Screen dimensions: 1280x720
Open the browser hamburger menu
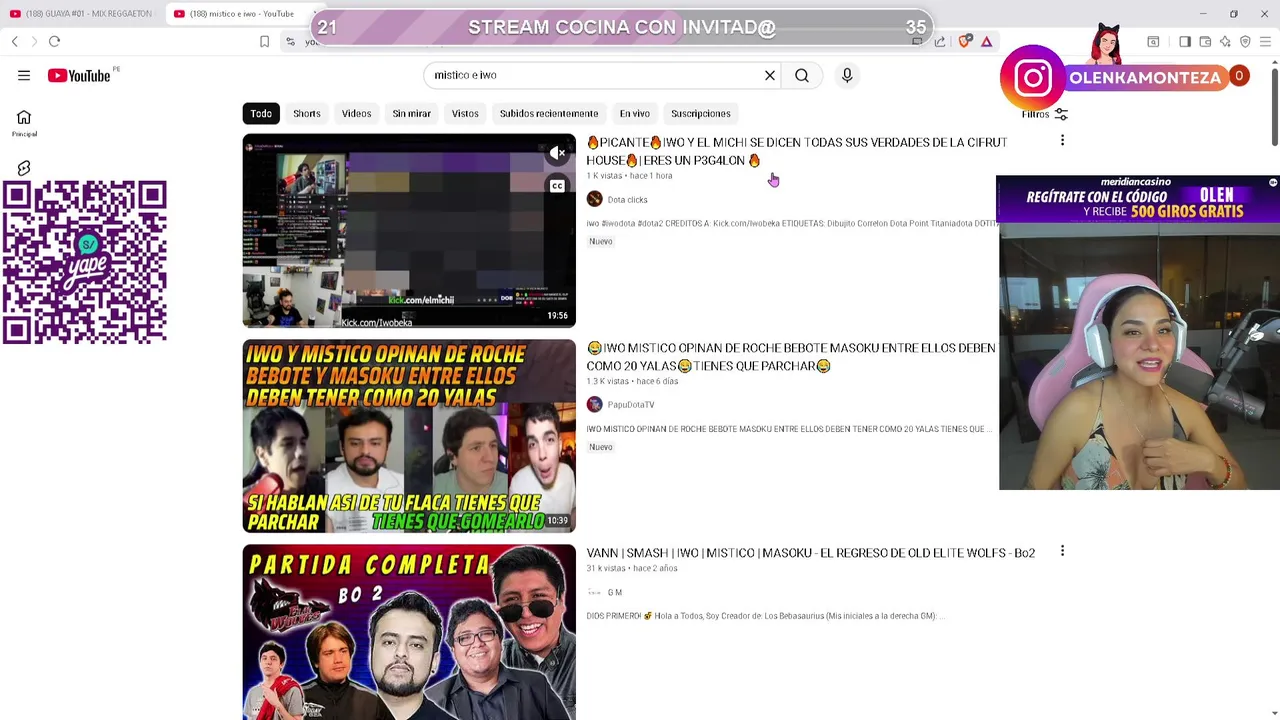pyautogui.click(x=1265, y=41)
